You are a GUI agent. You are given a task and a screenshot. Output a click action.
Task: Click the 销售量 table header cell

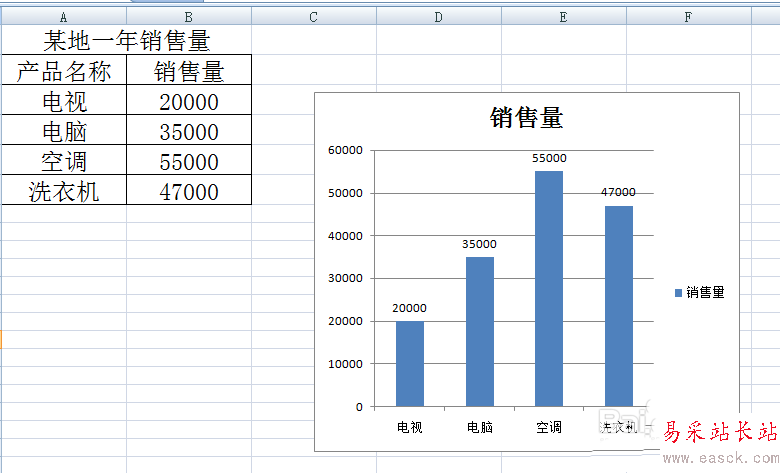pyautogui.click(x=189, y=70)
